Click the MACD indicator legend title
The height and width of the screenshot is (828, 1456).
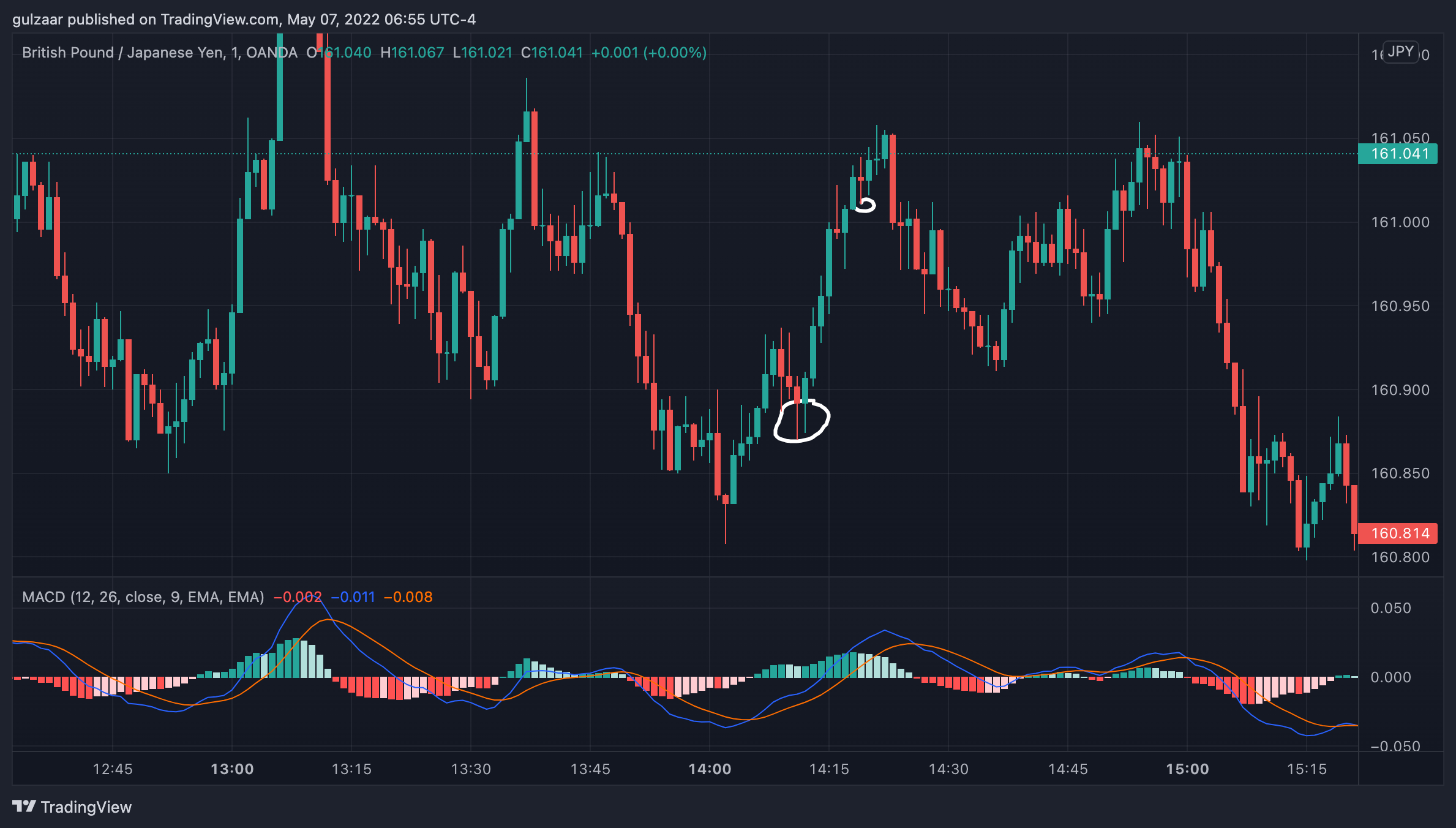(x=143, y=597)
